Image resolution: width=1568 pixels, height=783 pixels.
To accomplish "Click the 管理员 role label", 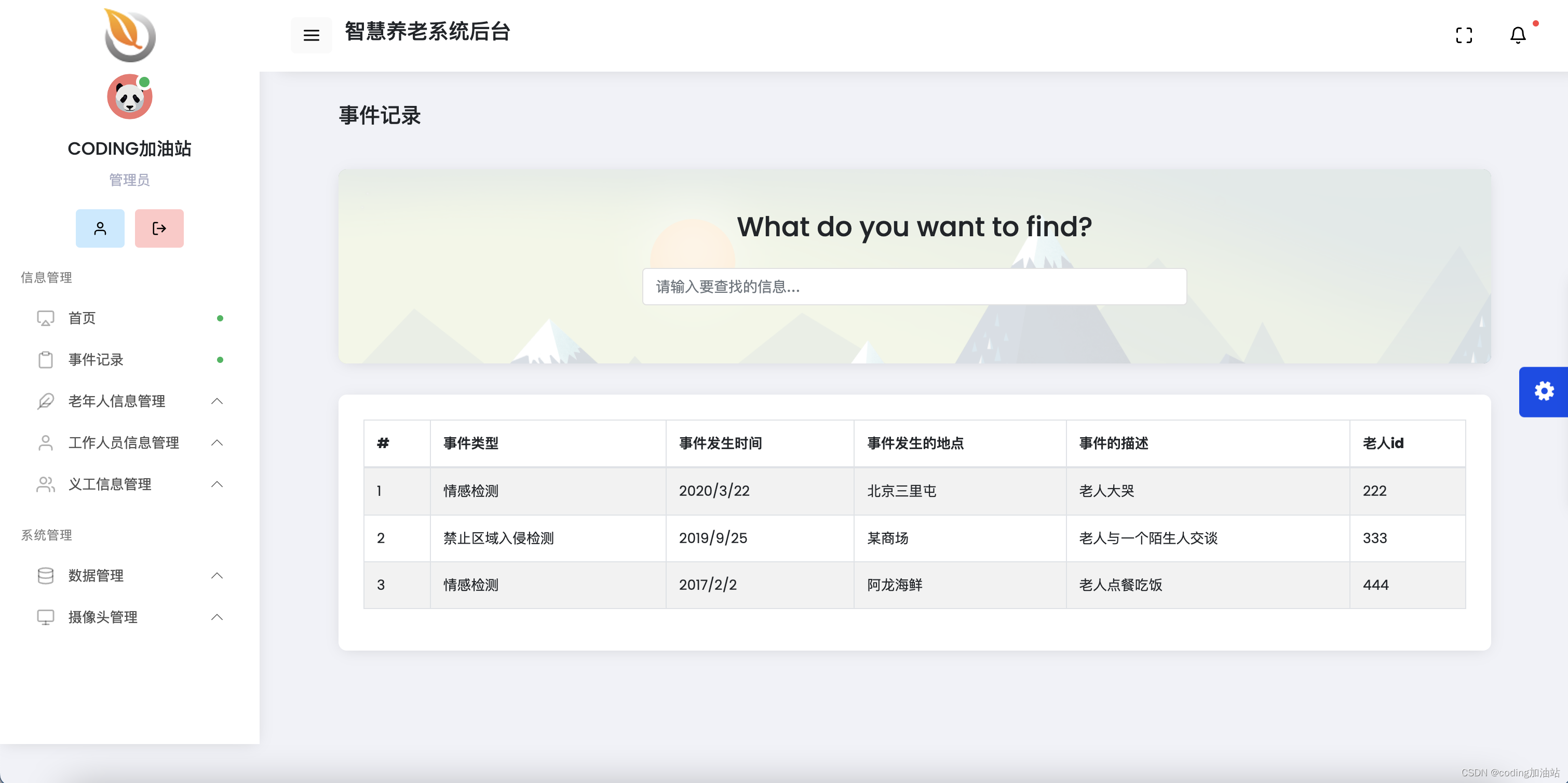I will pyautogui.click(x=130, y=180).
